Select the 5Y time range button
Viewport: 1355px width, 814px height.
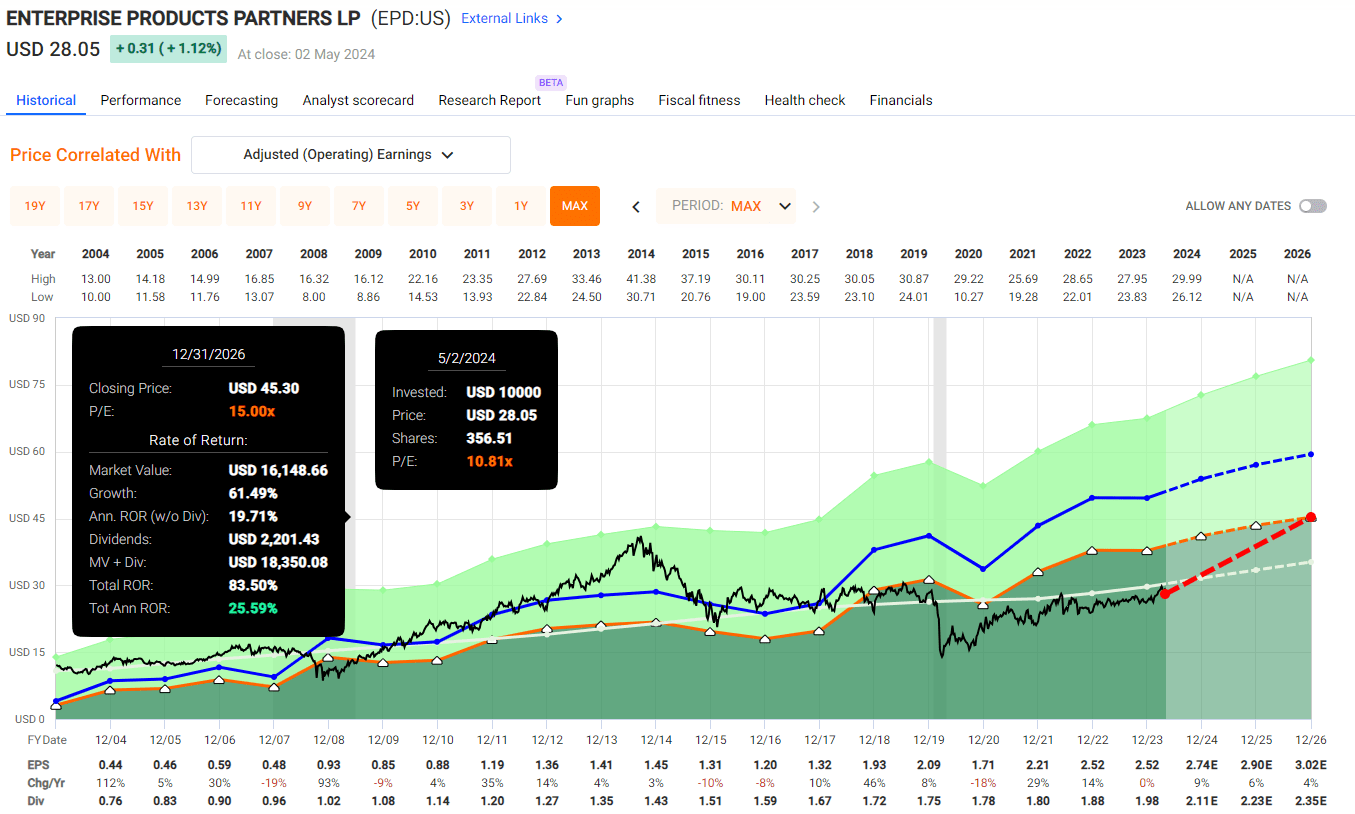point(412,206)
